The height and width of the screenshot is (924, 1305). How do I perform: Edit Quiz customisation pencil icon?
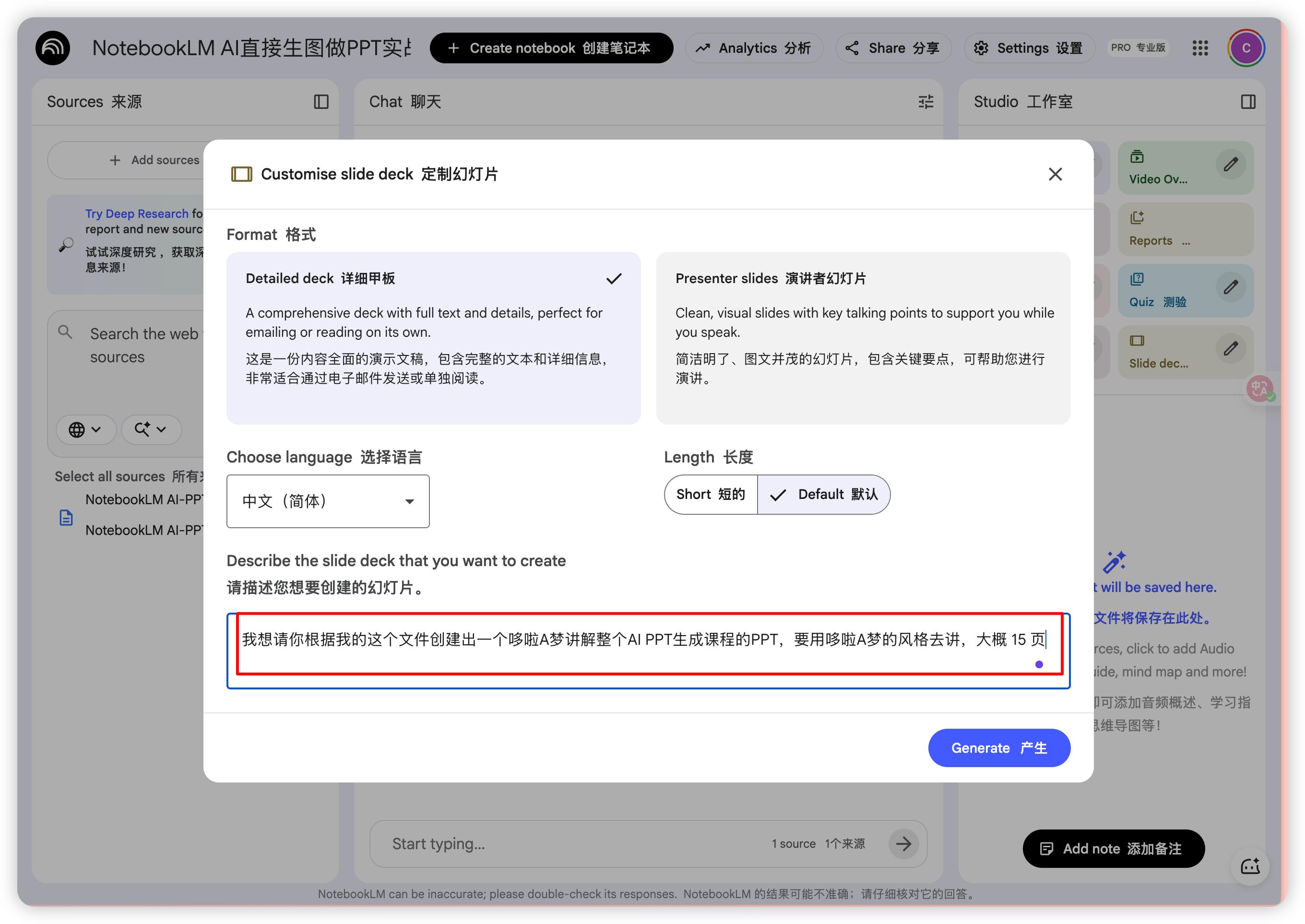(x=1231, y=287)
